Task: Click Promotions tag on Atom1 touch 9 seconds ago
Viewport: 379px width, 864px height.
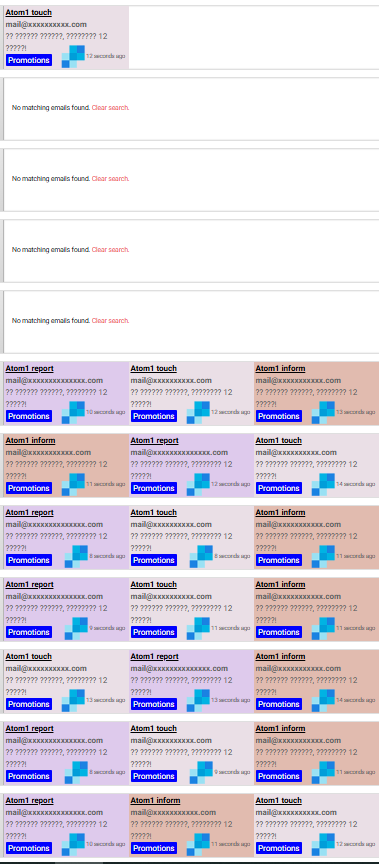Action: pos(154,776)
